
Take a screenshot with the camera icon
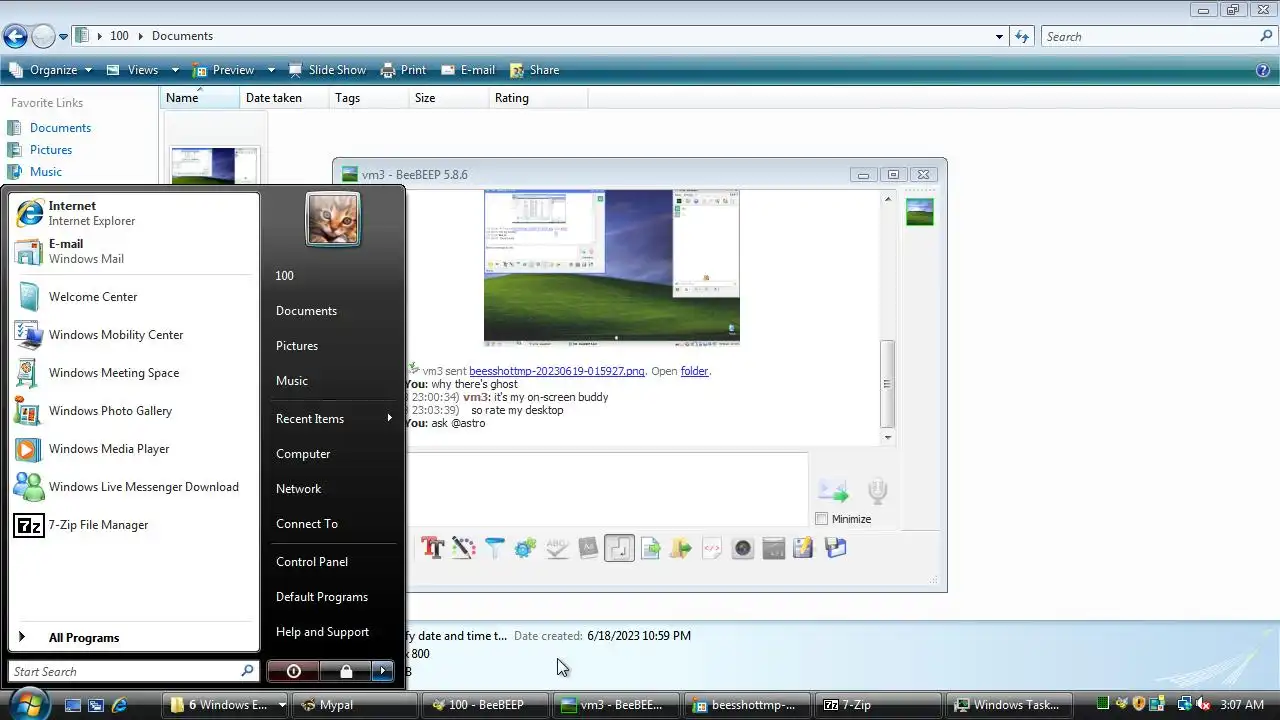[x=742, y=548]
